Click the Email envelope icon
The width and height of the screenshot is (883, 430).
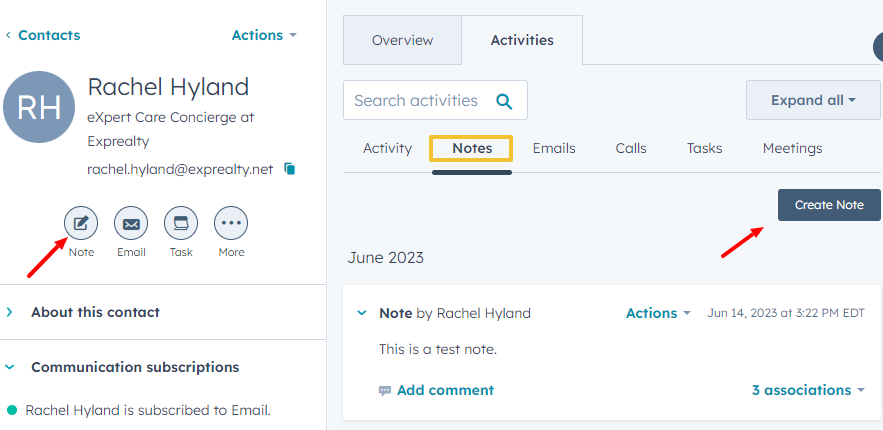(x=131, y=224)
